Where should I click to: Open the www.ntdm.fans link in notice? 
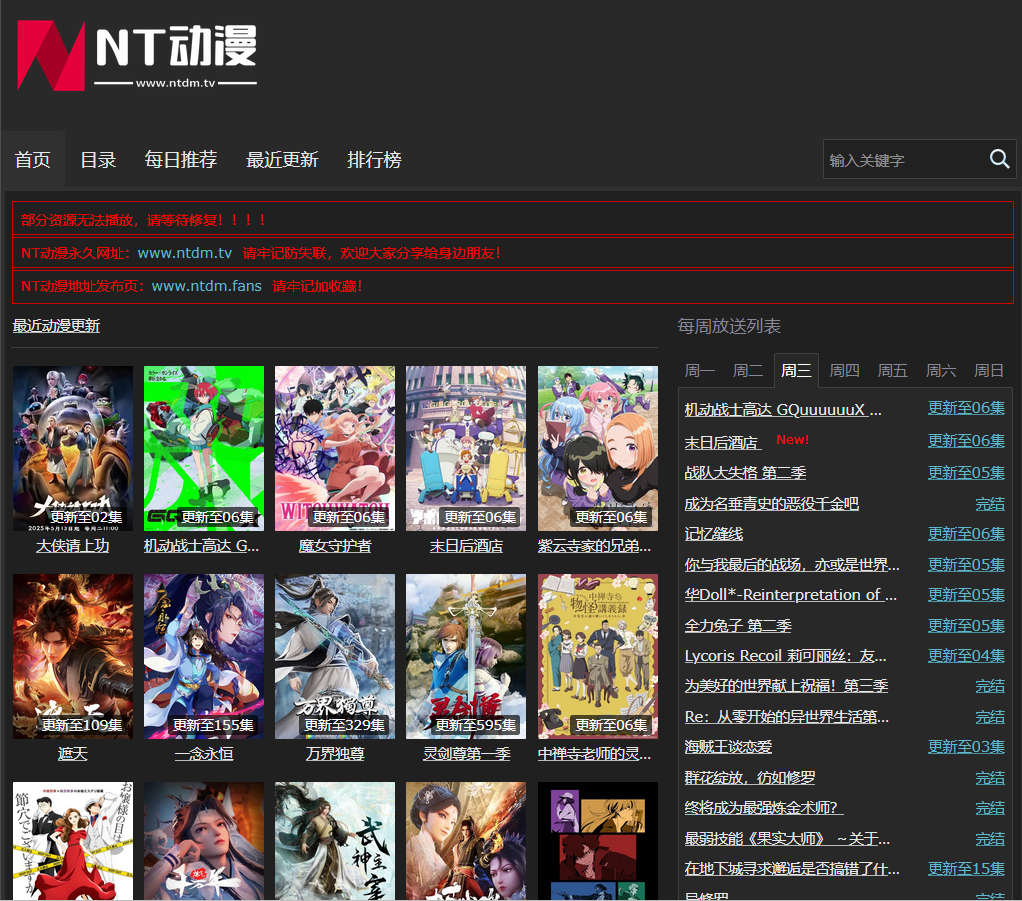click(207, 286)
